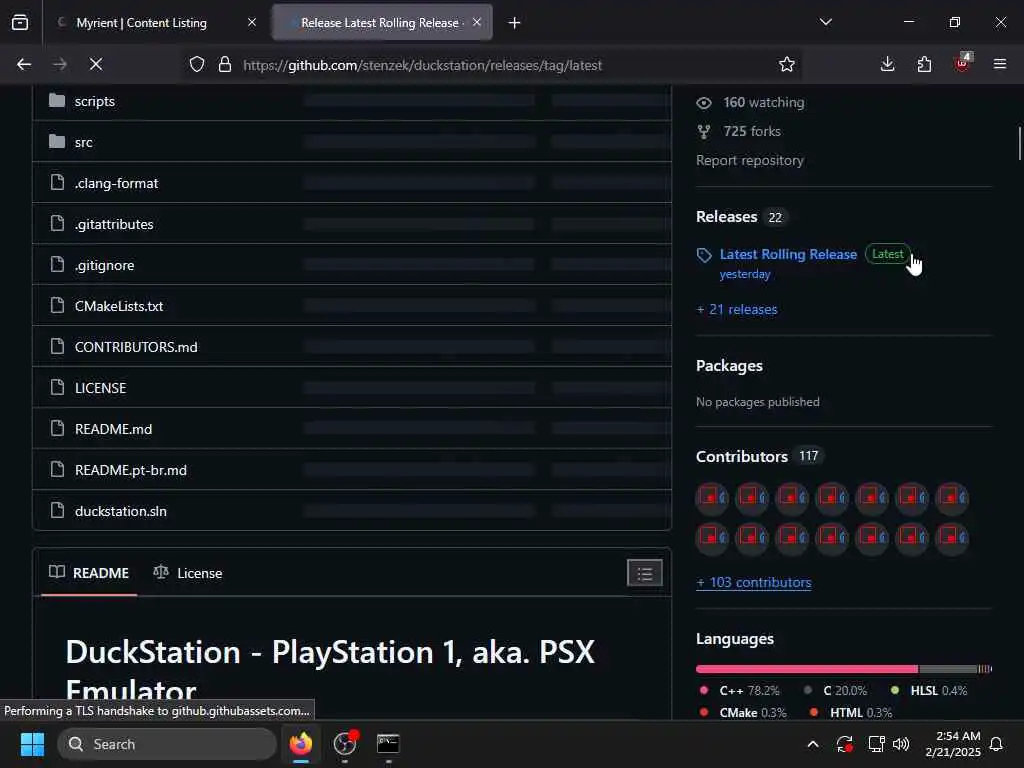The width and height of the screenshot is (1024, 768).
Task: Select the Release Latest Rolling Release tab
Action: click(x=382, y=22)
